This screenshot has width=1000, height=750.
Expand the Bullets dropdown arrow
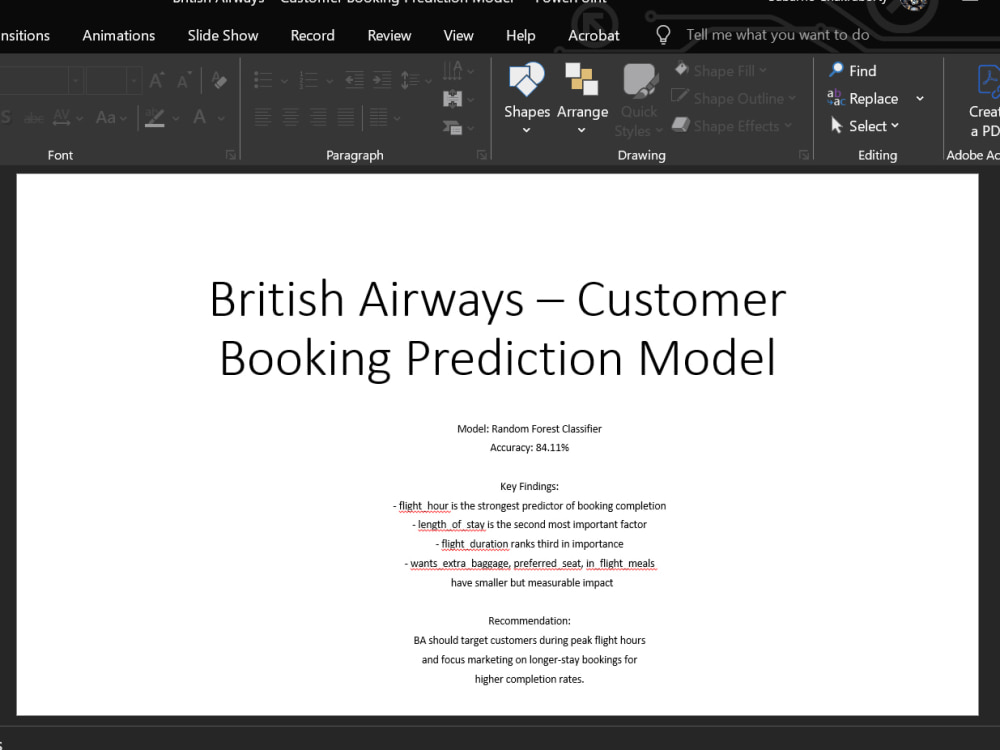284,81
